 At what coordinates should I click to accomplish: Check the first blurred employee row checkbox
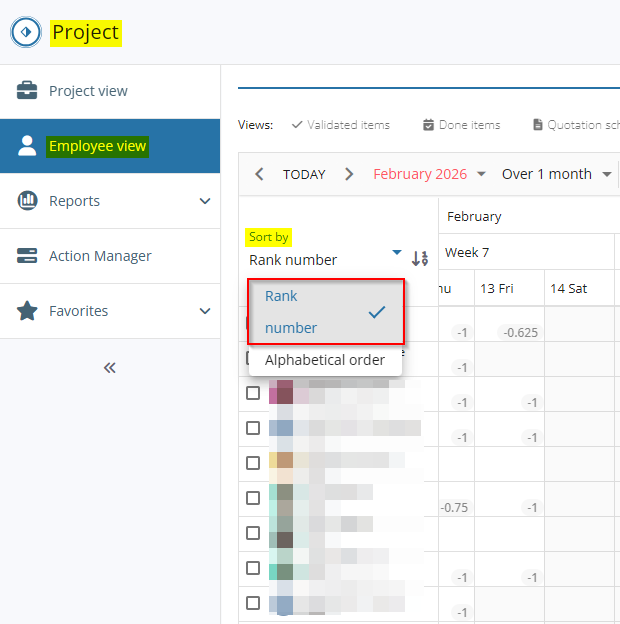pyautogui.click(x=253, y=393)
